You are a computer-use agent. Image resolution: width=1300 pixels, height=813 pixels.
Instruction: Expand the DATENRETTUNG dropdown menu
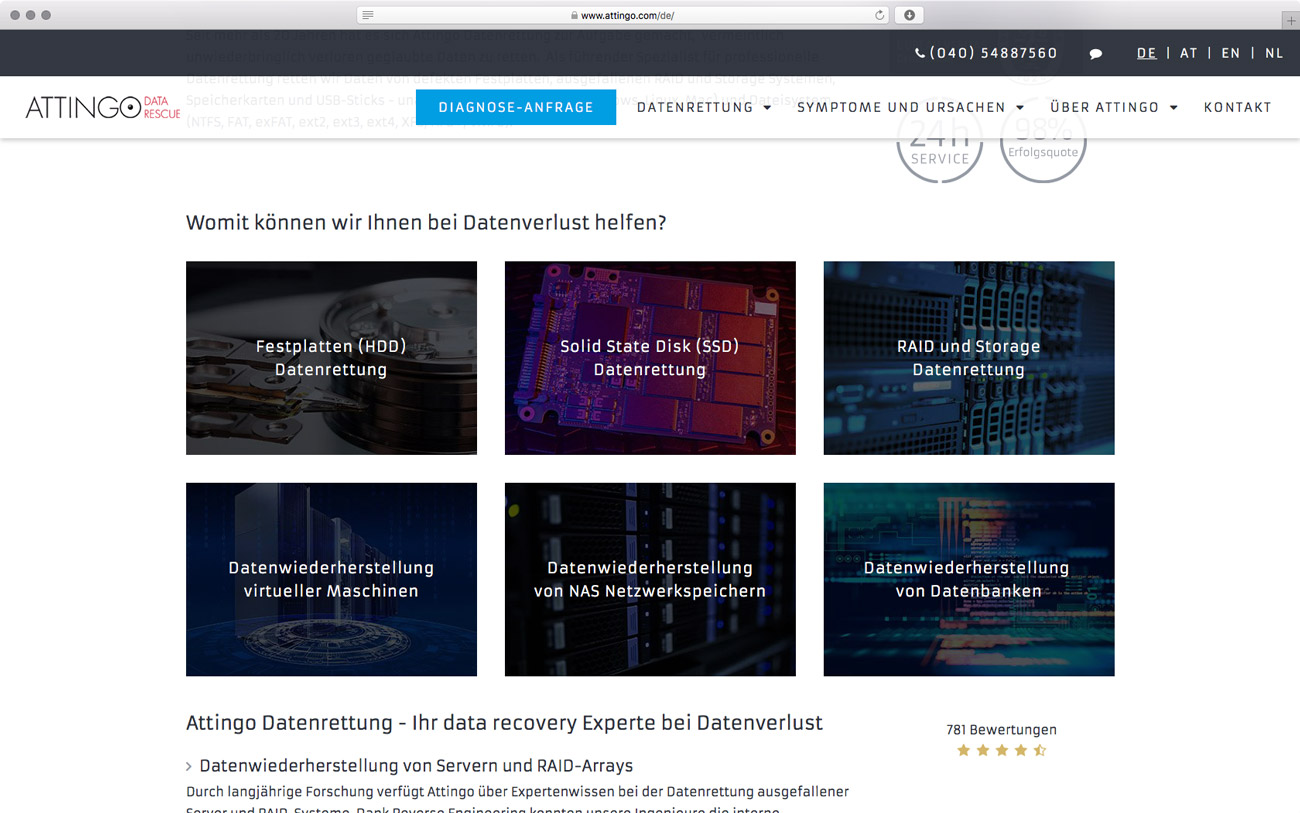pos(704,107)
